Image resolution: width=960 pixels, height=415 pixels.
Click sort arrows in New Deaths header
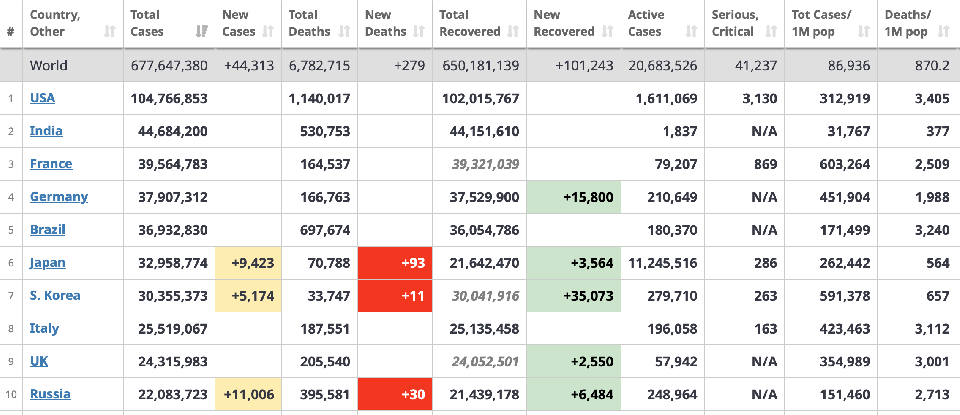click(x=418, y=32)
